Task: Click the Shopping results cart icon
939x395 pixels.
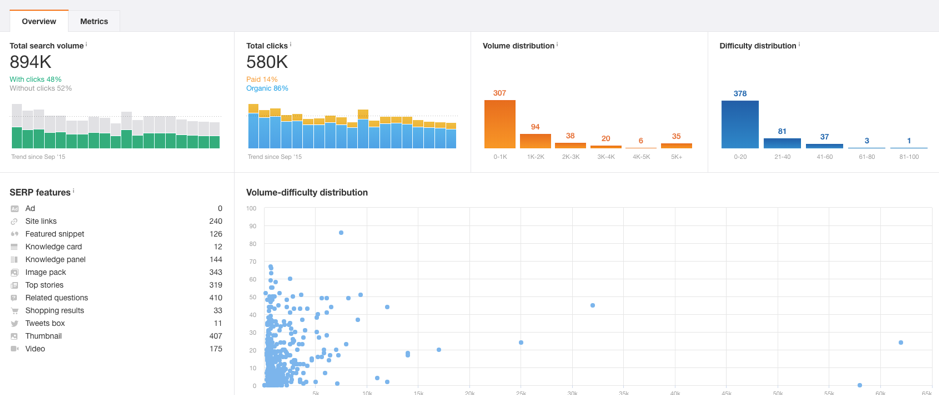Action: [15, 311]
